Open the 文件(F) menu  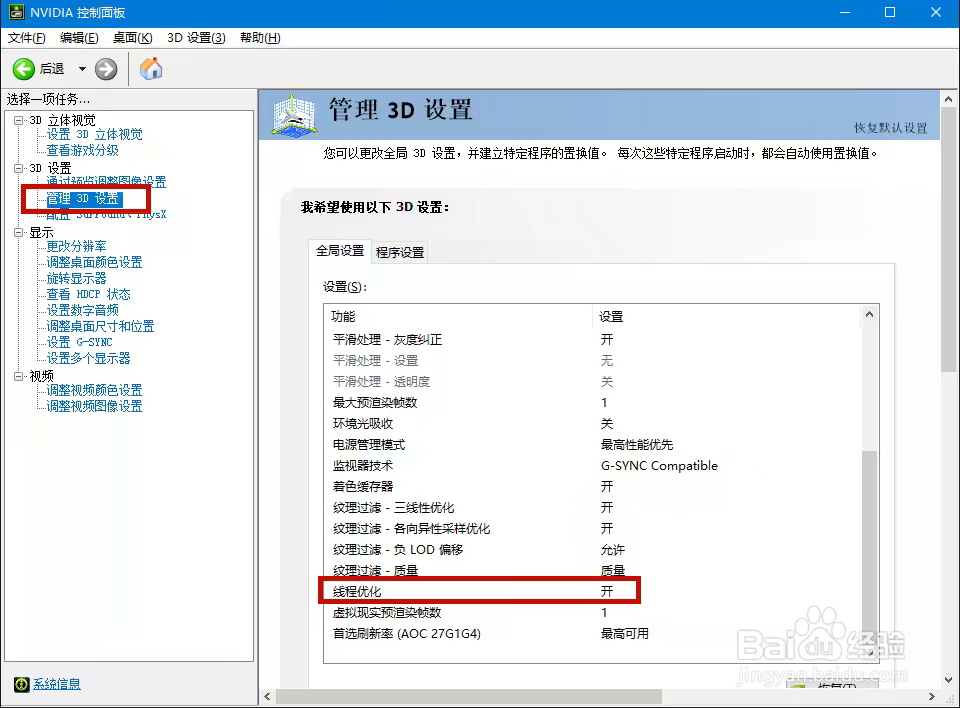coord(25,37)
